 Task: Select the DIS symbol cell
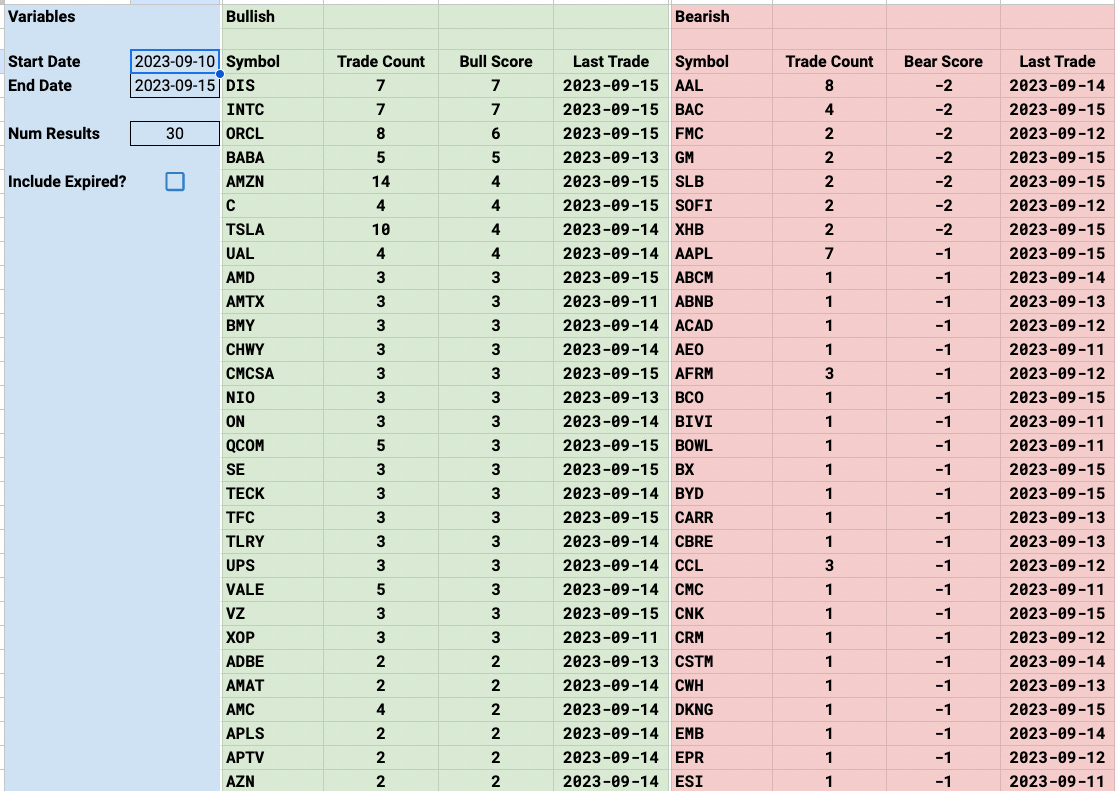[x=272, y=85]
